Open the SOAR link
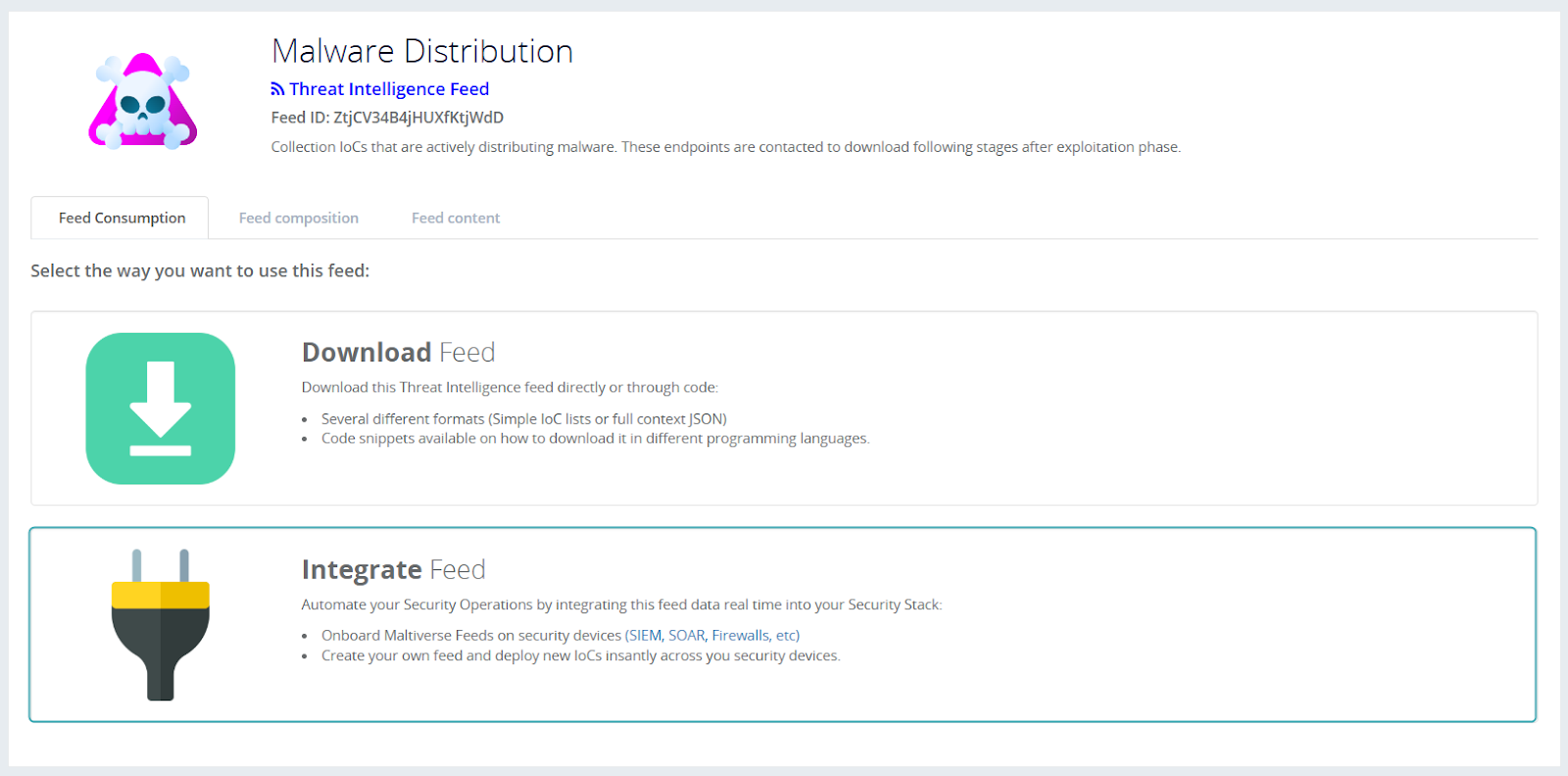Image resolution: width=1568 pixels, height=776 pixels. coord(686,635)
